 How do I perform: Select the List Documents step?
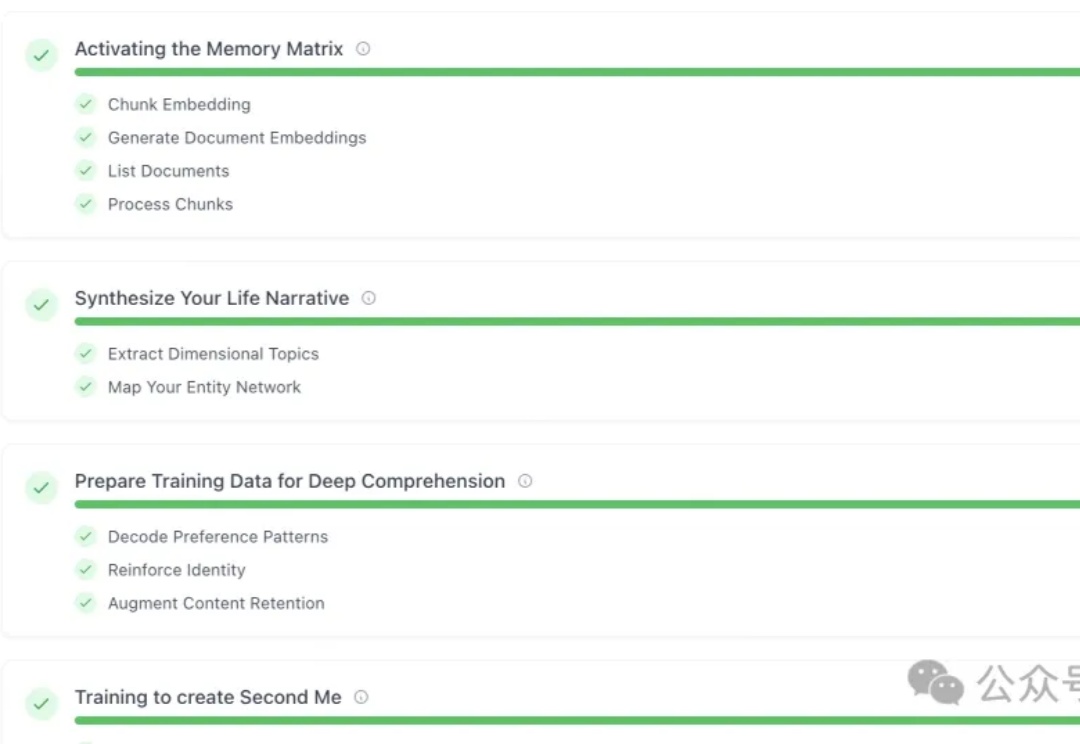pyautogui.click(x=168, y=171)
